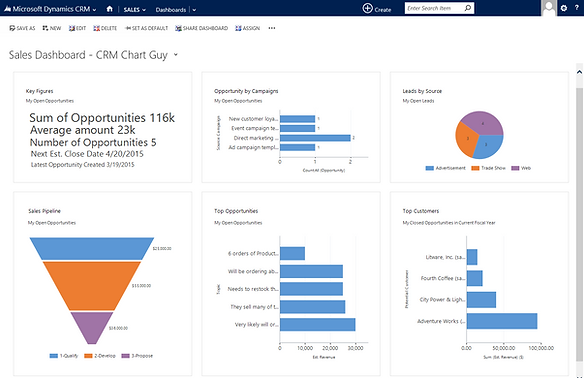This screenshot has height=378, width=584.
Task: Click the Create plus icon
Action: (367, 8)
